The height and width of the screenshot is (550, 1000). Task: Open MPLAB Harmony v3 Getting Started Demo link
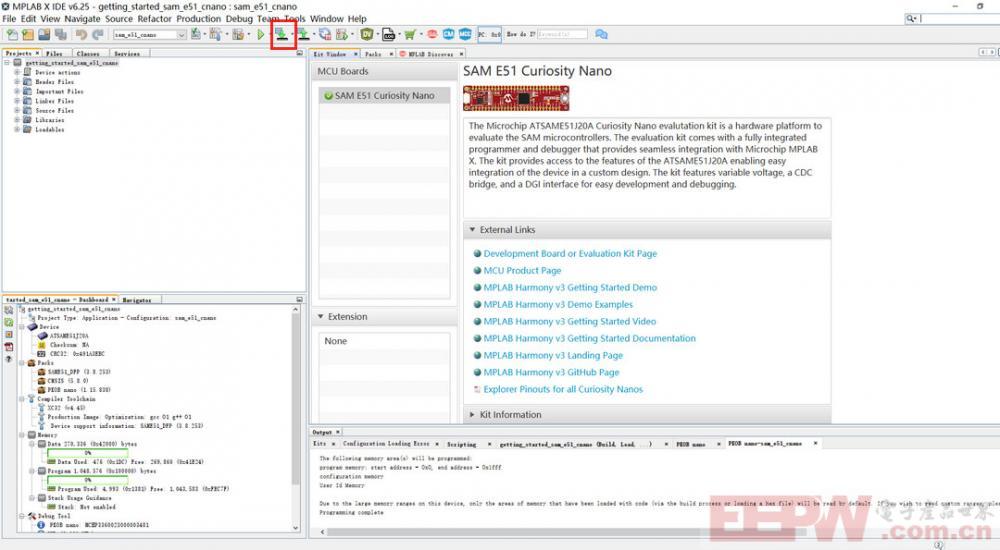point(570,288)
